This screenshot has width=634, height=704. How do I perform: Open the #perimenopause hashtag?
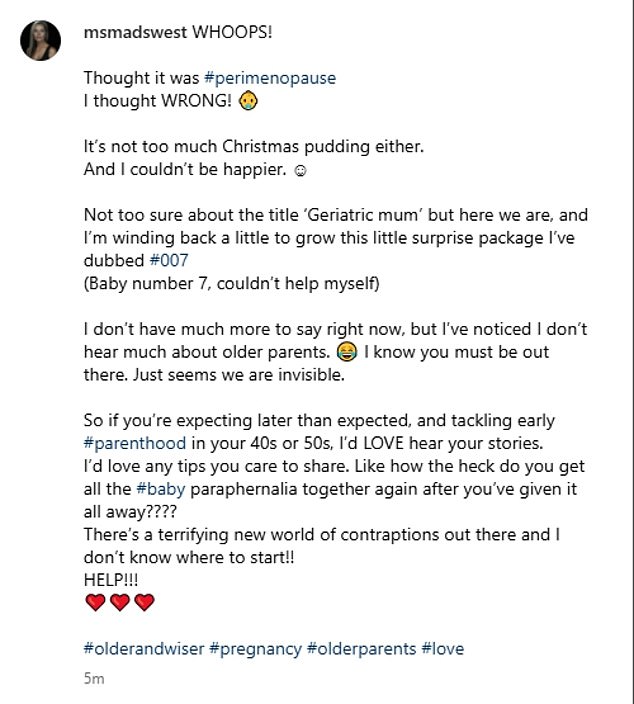point(270,78)
